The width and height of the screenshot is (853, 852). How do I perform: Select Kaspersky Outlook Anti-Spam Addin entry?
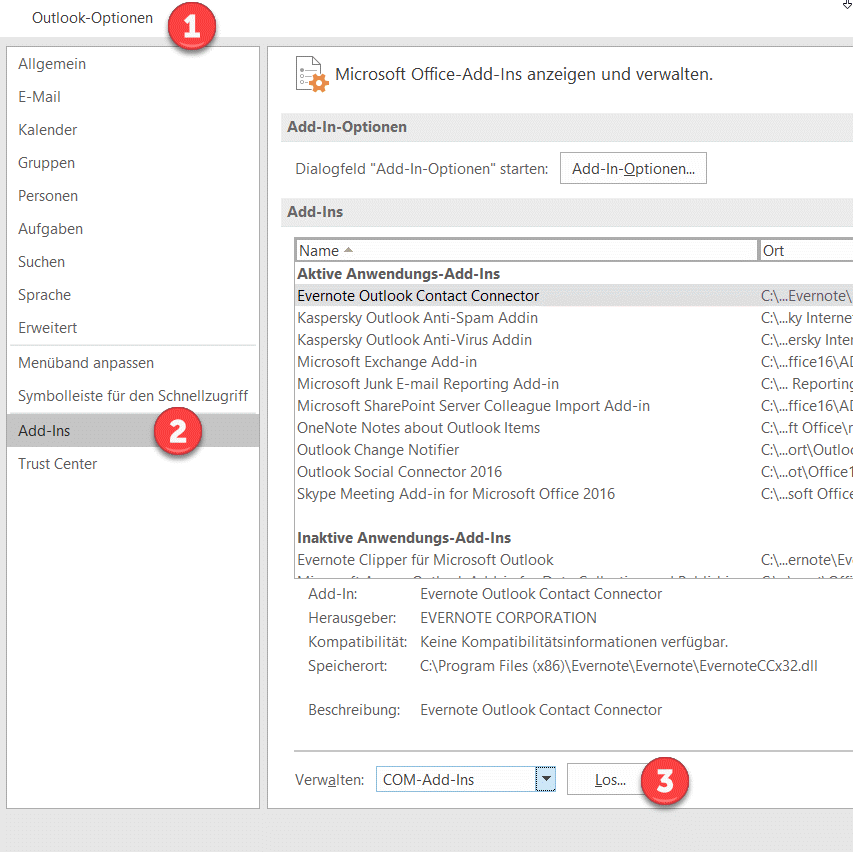[417, 318]
